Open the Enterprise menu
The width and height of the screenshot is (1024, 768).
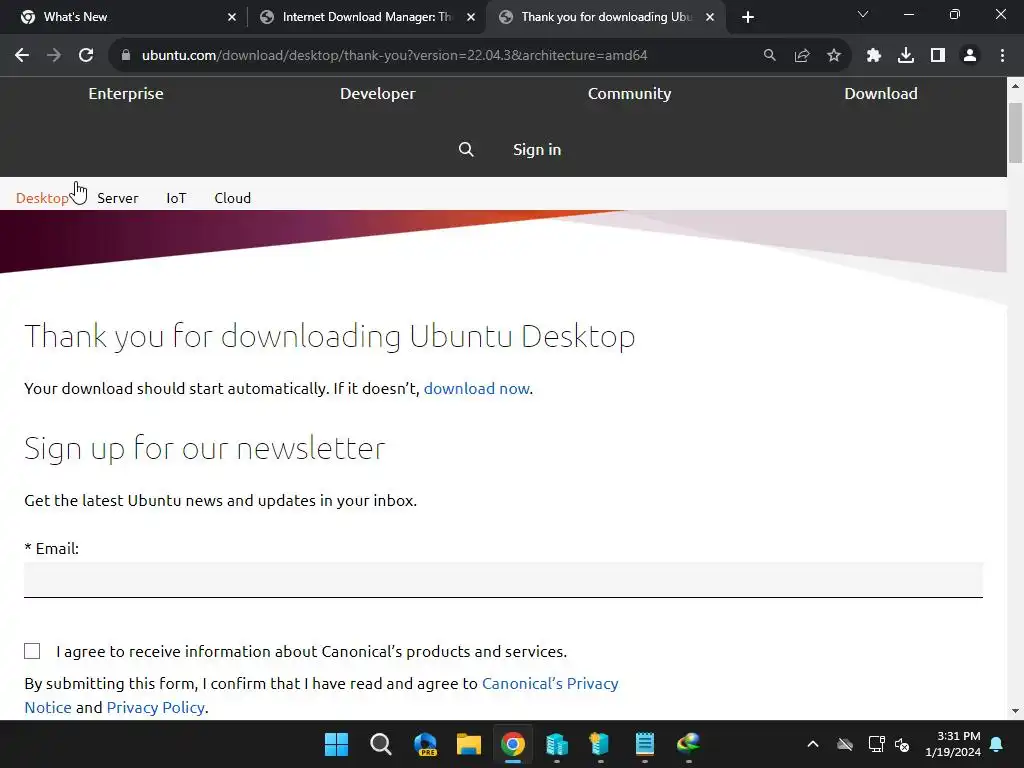126,93
